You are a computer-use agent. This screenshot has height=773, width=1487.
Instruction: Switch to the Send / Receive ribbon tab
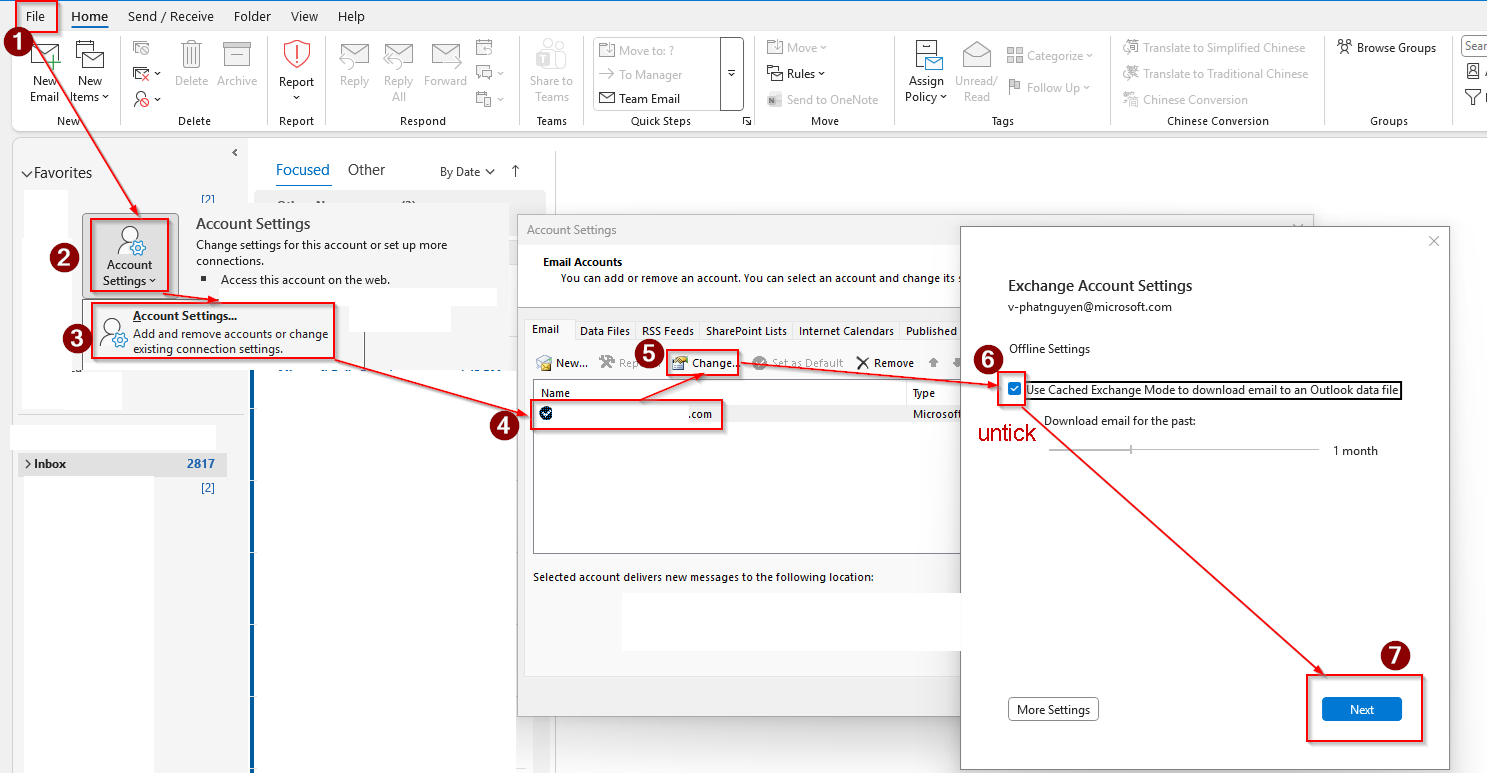(x=169, y=16)
